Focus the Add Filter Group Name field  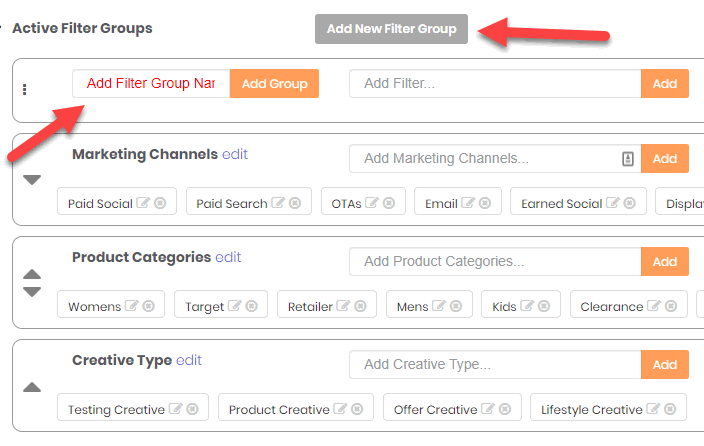point(151,84)
